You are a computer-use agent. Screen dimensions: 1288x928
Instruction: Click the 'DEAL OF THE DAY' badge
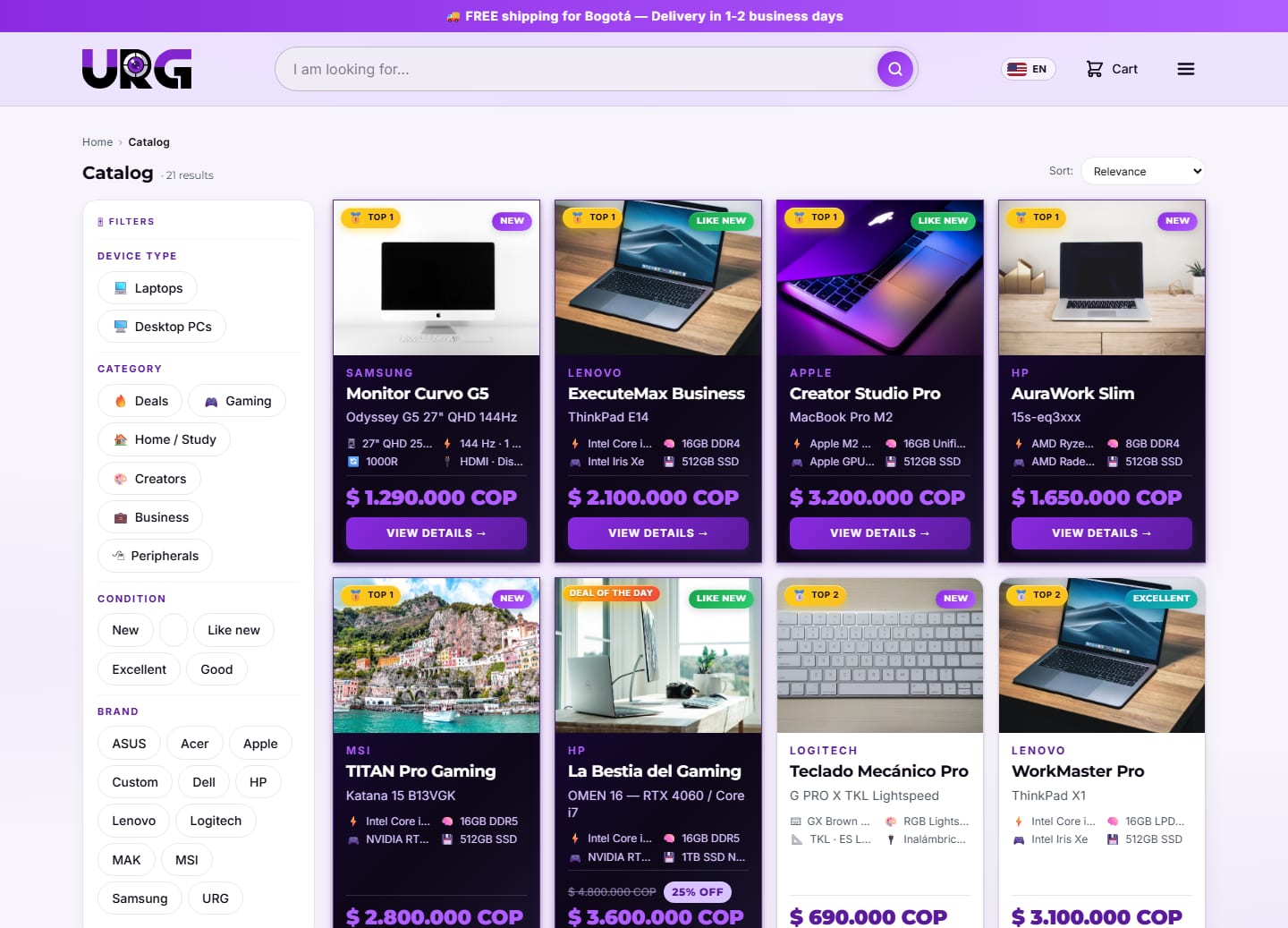tap(612, 593)
